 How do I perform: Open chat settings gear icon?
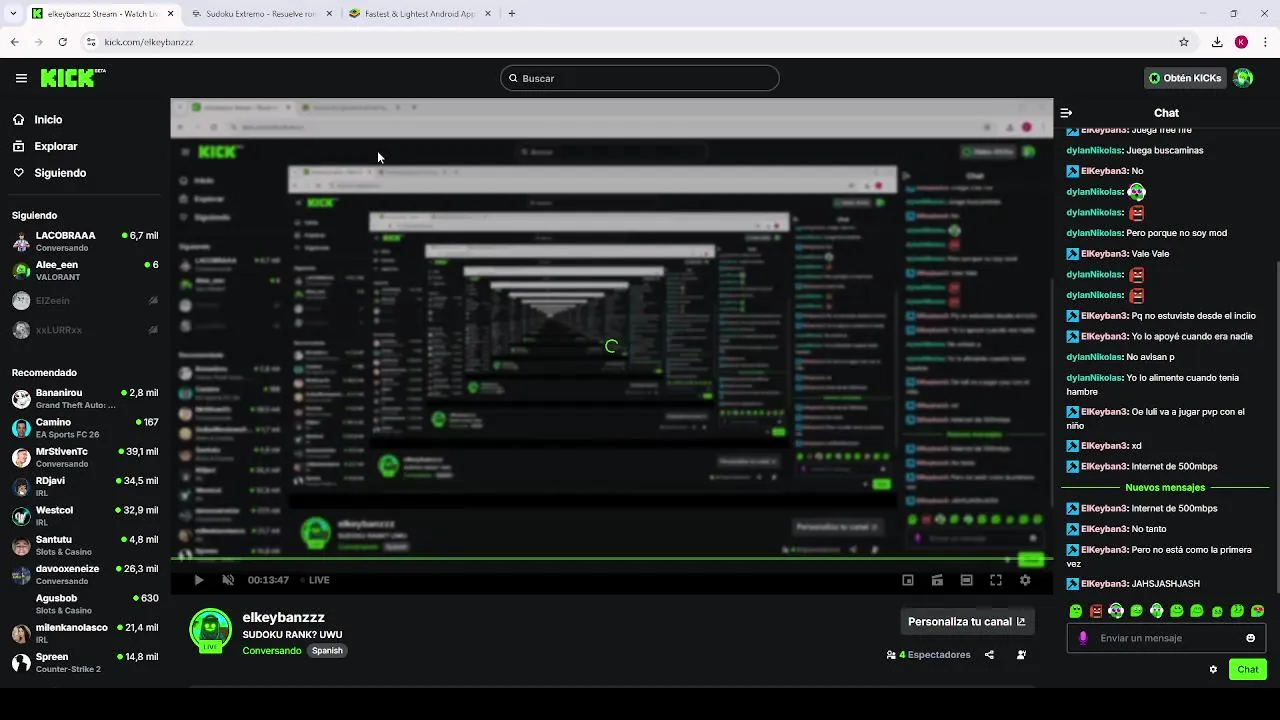coord(1213,670)
